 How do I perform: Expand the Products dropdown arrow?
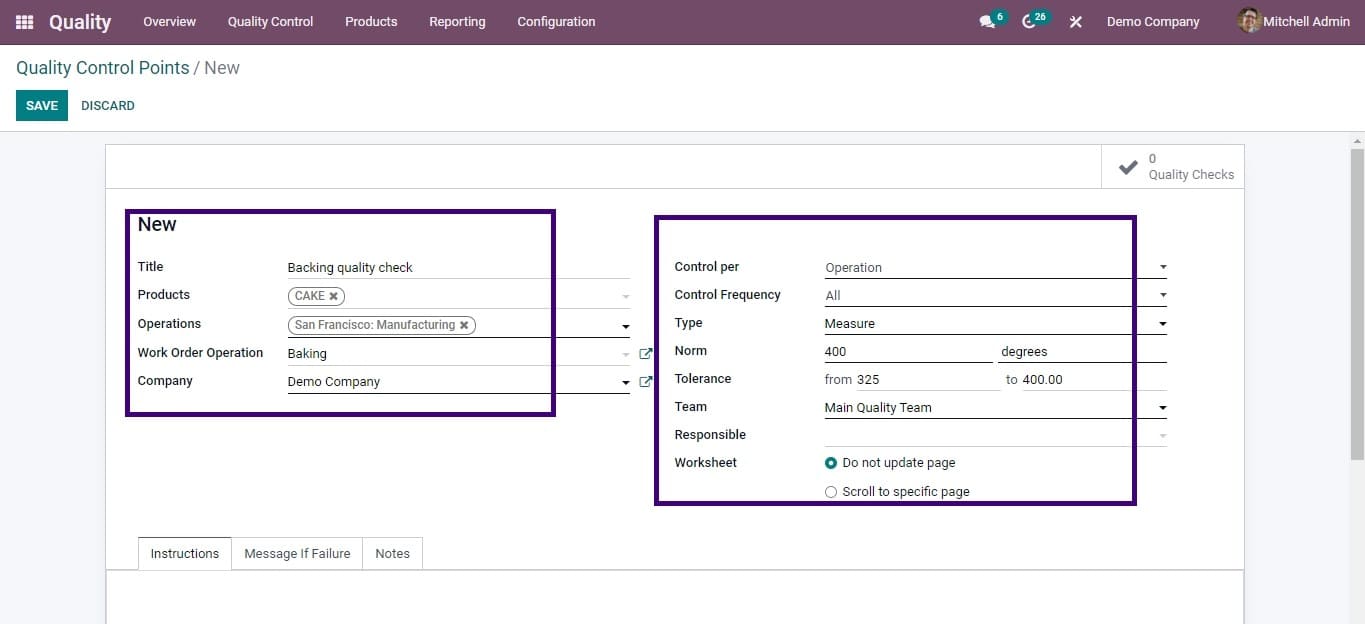point(626,297)
